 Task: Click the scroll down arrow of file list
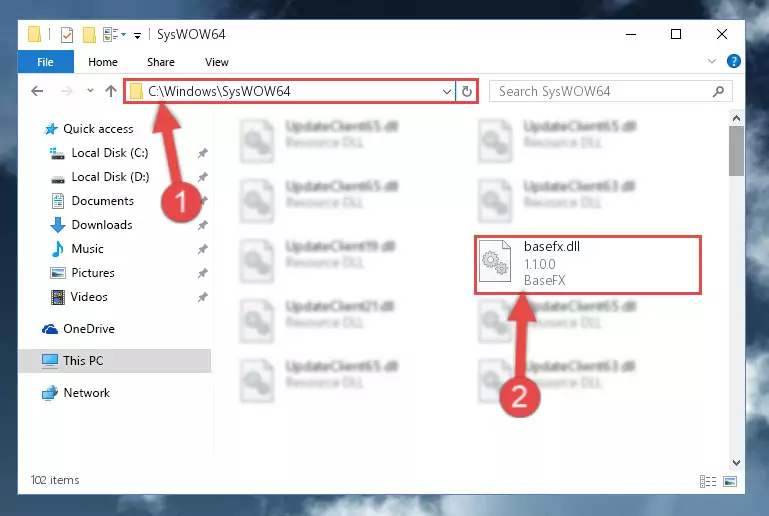(736, 463)
